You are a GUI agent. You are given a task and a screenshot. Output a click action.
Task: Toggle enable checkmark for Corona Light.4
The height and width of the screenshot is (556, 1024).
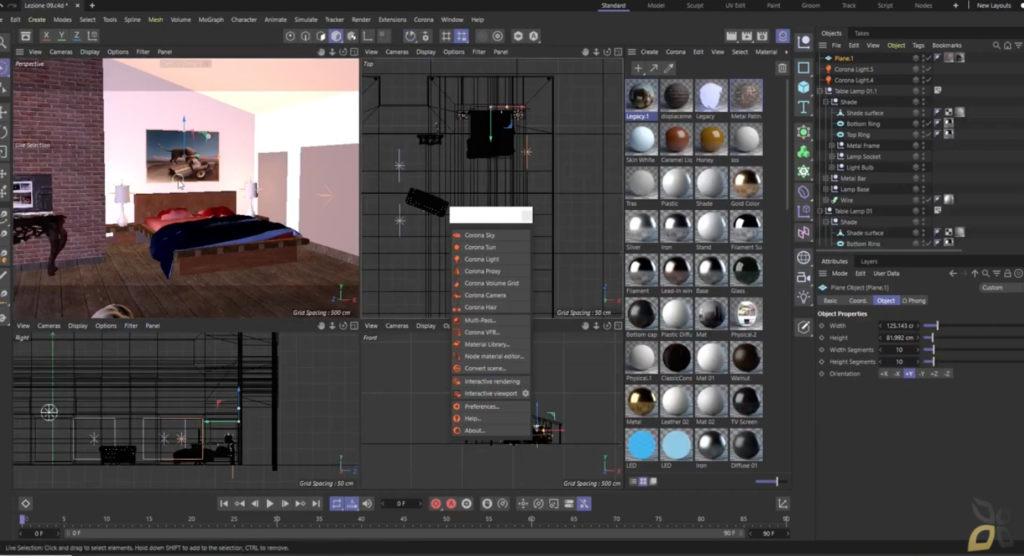tap(927, 80)
